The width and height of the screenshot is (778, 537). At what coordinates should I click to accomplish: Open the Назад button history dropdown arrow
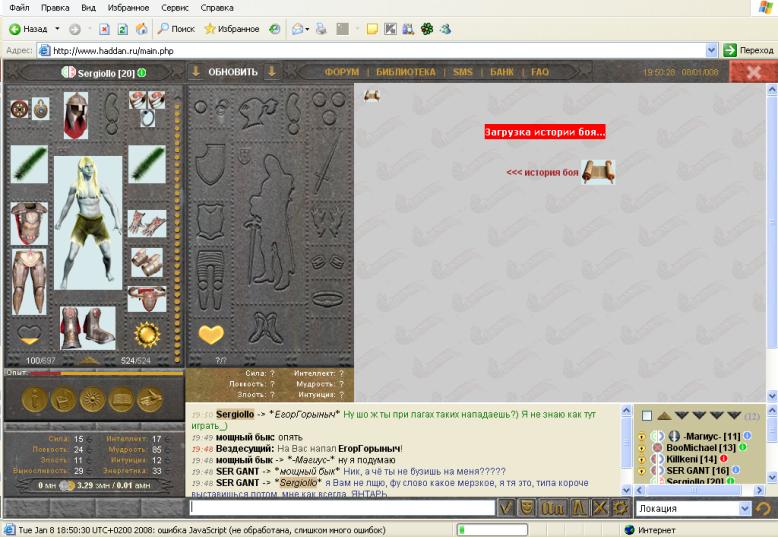pos(57,29)
